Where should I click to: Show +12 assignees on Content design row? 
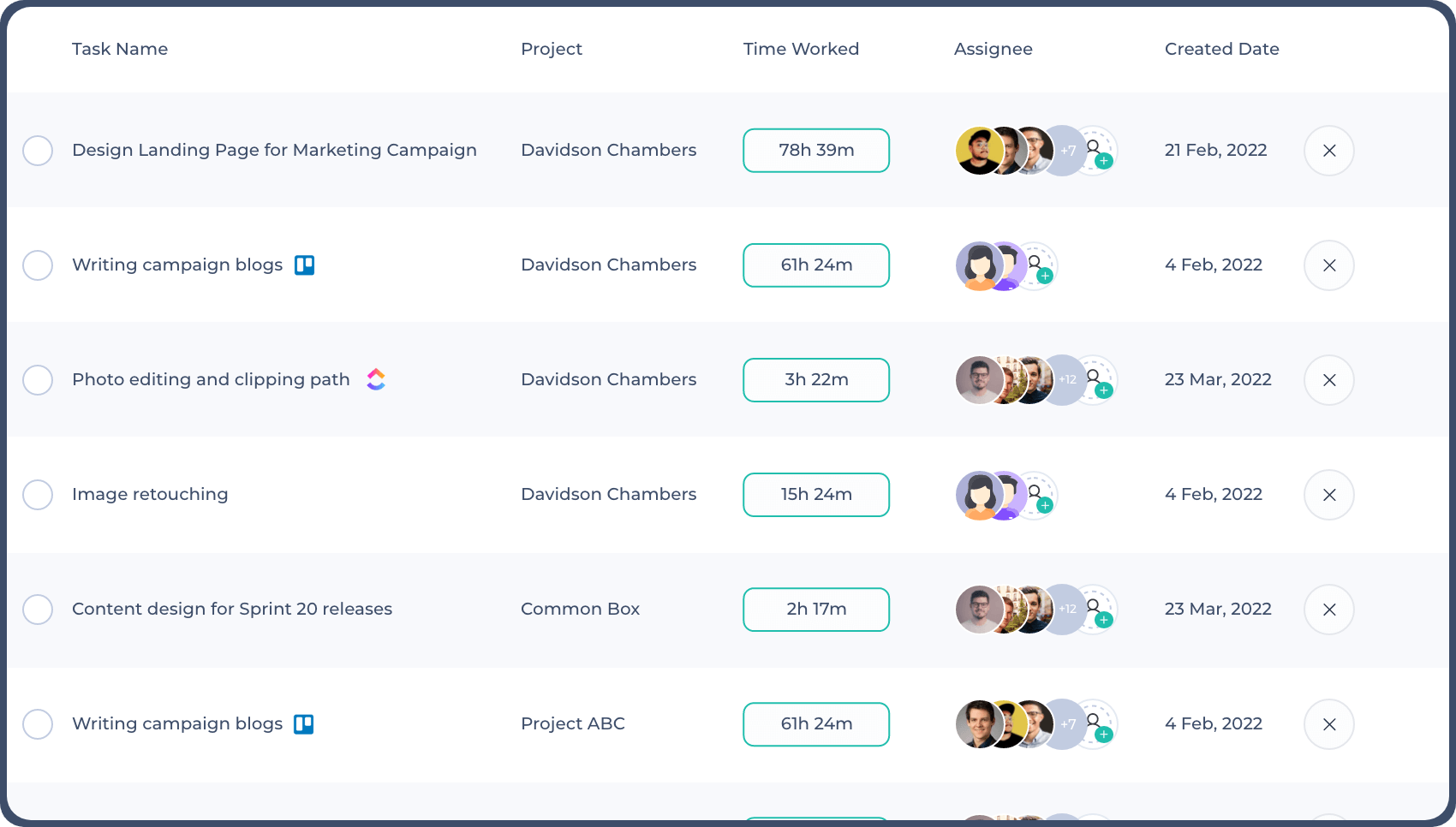(x=1066, y=609)
